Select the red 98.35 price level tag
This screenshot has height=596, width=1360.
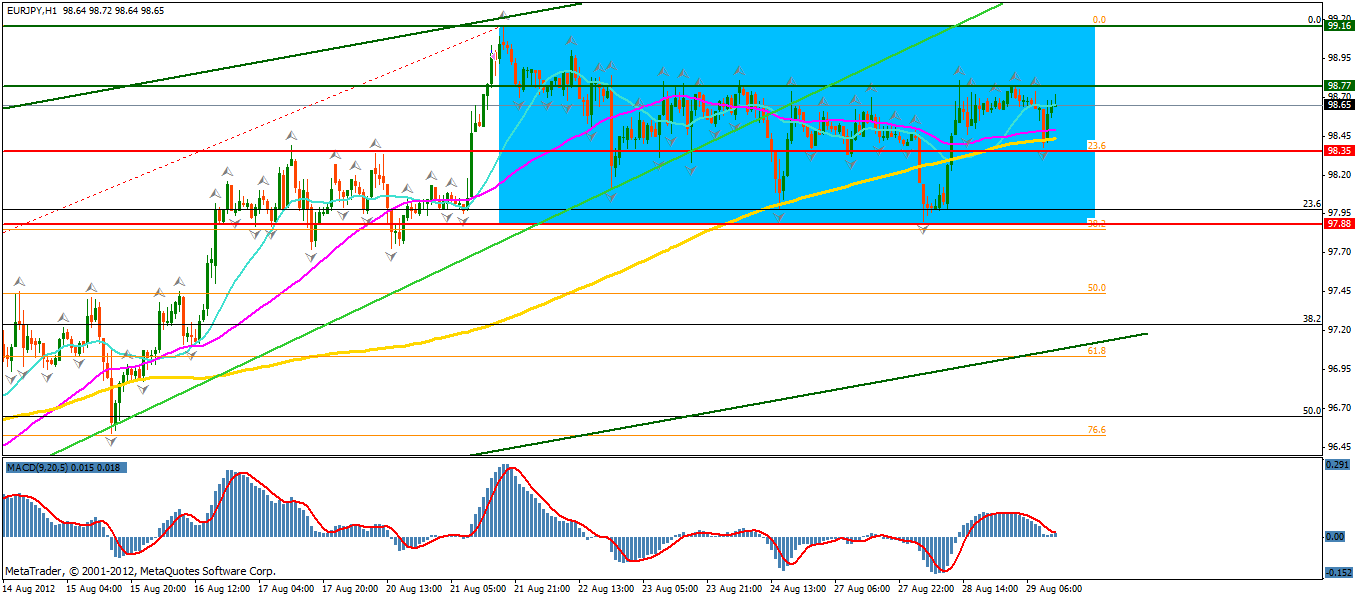click(x=1339, y=151)
